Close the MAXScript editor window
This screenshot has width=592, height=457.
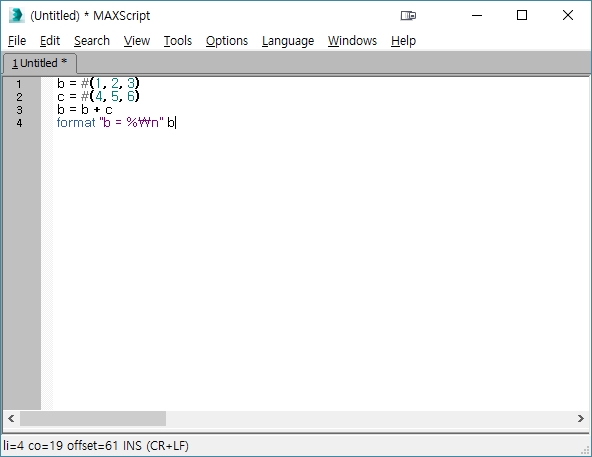point(567,15)
